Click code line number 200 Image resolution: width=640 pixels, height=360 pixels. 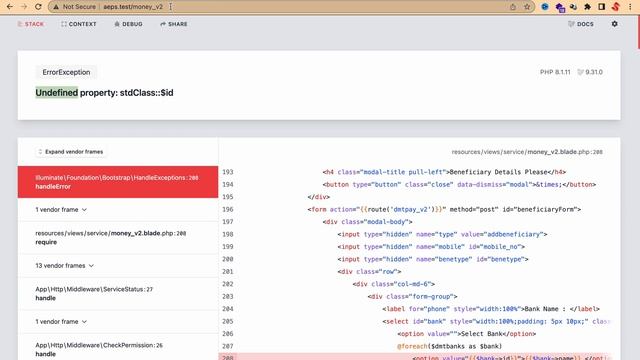pos(228,259)
